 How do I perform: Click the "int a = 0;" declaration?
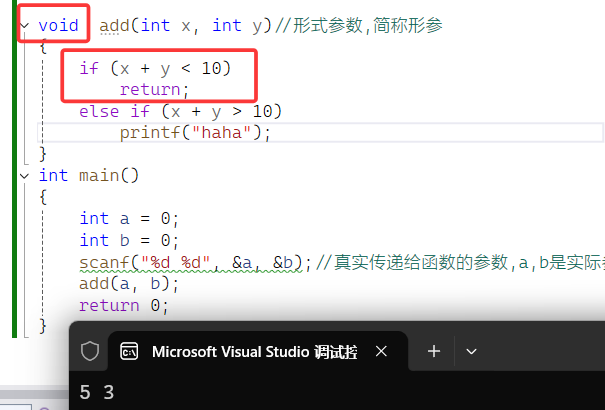[x=129, y=219]
